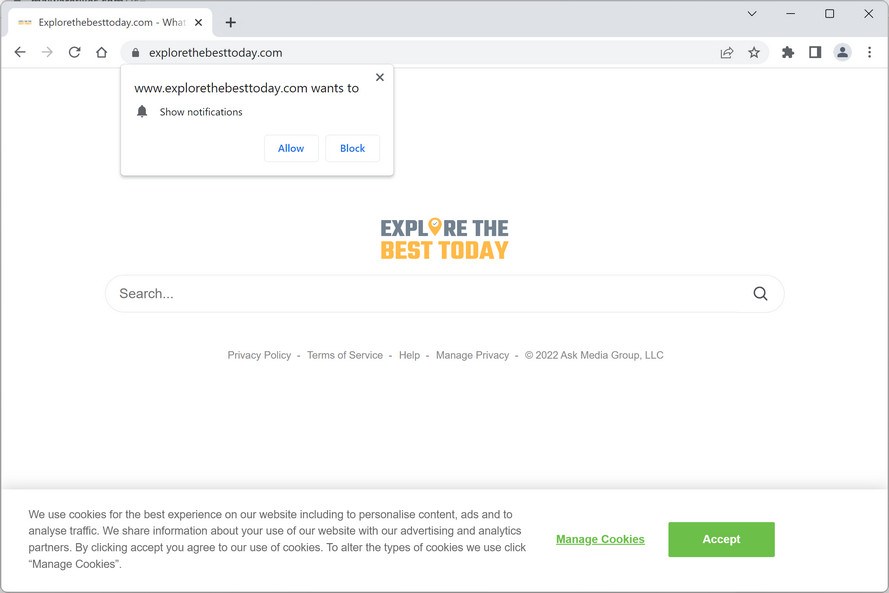
Task: Open the Terms of Service link
Action: tap(345, 355)
